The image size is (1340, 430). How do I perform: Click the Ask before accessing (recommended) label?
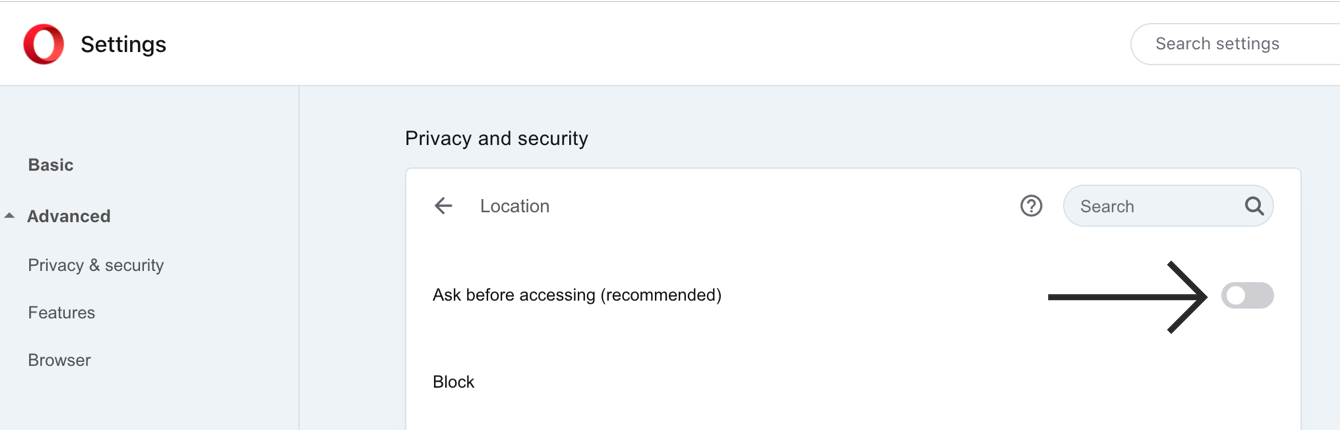(x=577, y=295)
